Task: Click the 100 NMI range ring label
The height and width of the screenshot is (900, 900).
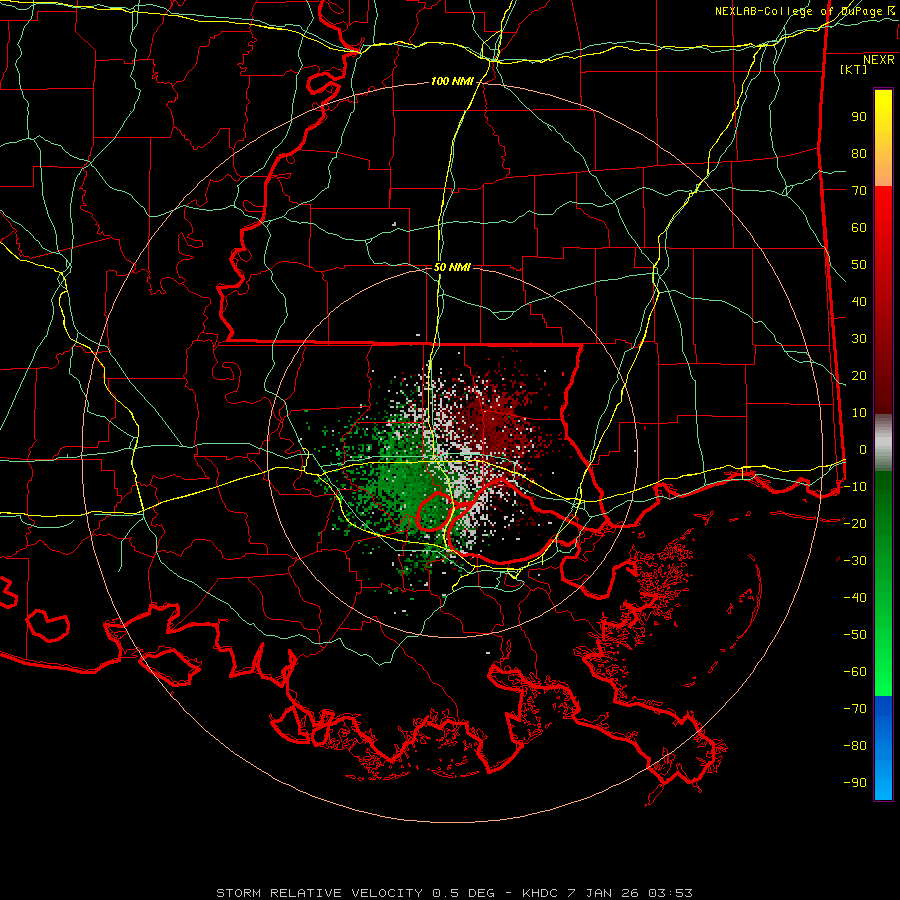Action: (452, 82)
